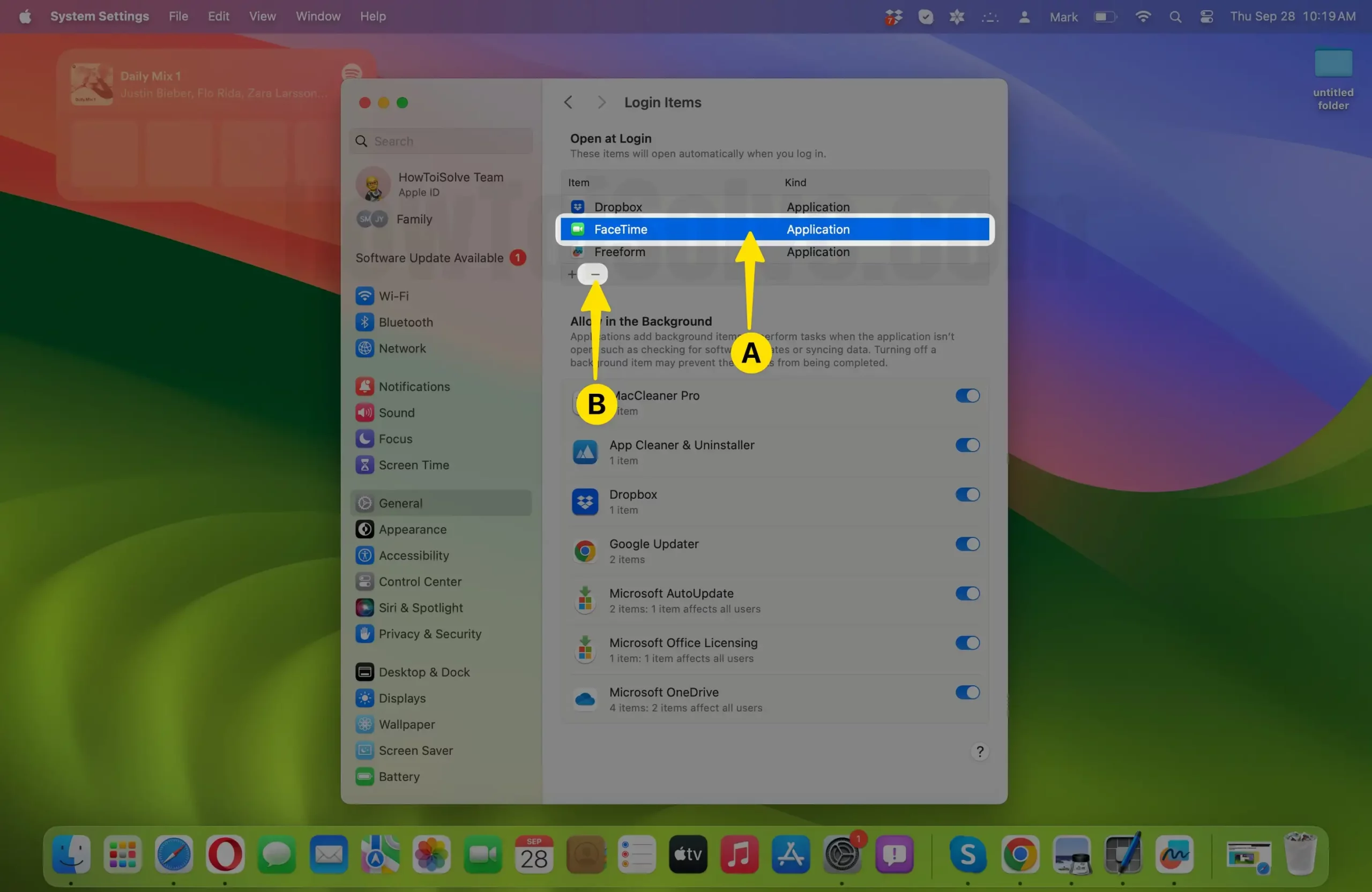Open Displays settings in the sidebar

coord(441,699)
